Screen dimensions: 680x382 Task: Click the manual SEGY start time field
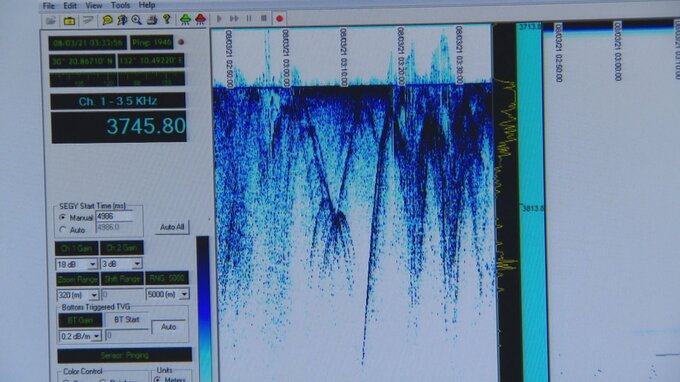tap(115, 216)
